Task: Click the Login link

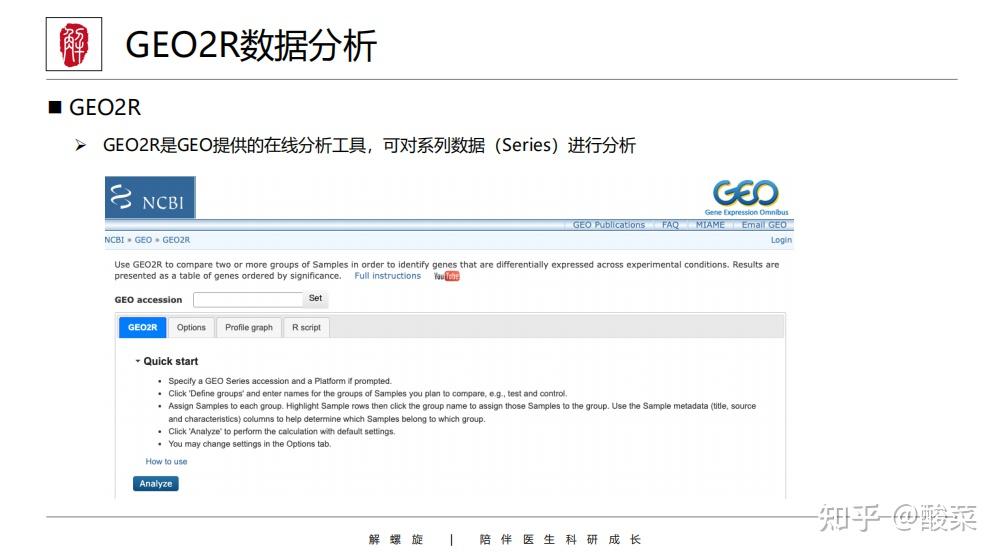Action: [x=781, y=240]
